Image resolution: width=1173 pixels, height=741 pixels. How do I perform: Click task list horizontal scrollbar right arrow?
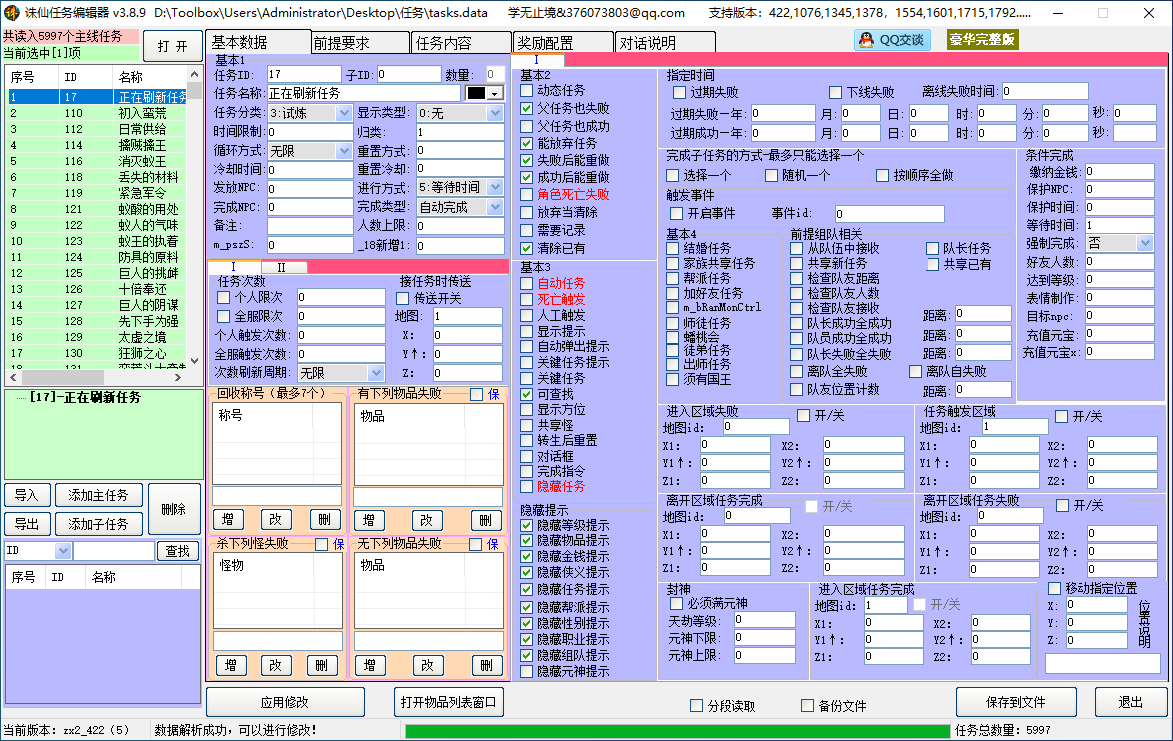pos(178,378)
